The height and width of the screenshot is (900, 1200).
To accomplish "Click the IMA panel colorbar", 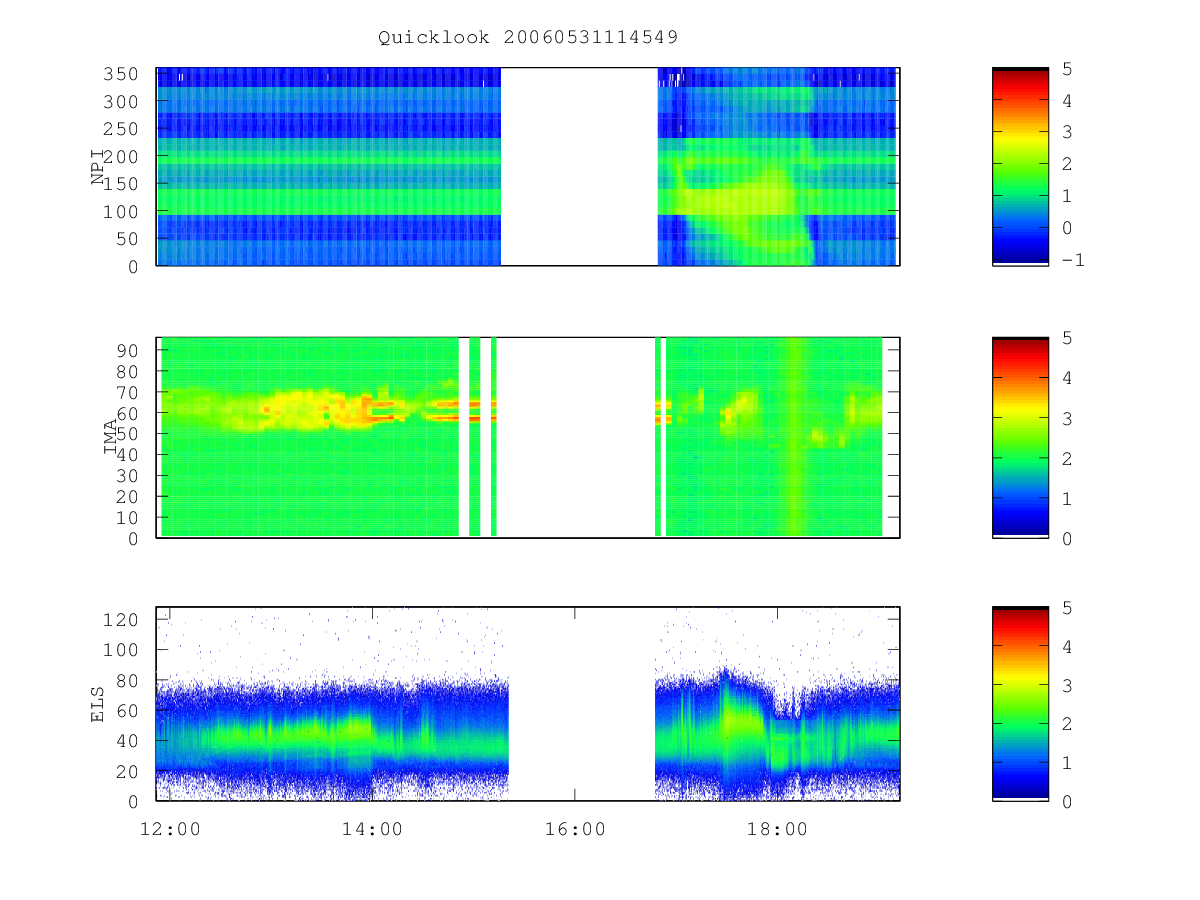I will tap(1020, 438).
